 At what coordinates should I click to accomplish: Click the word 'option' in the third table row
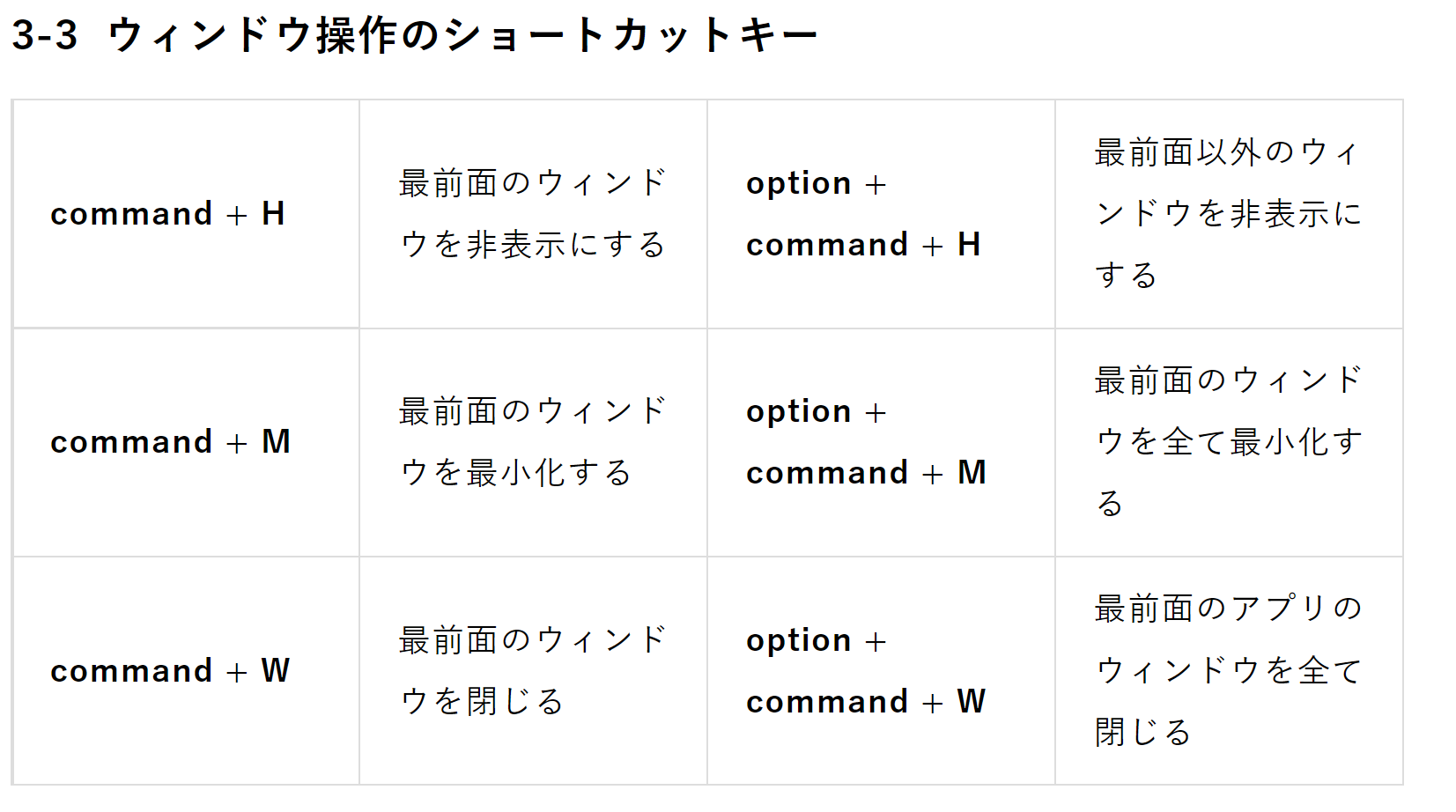pos(798,641)
